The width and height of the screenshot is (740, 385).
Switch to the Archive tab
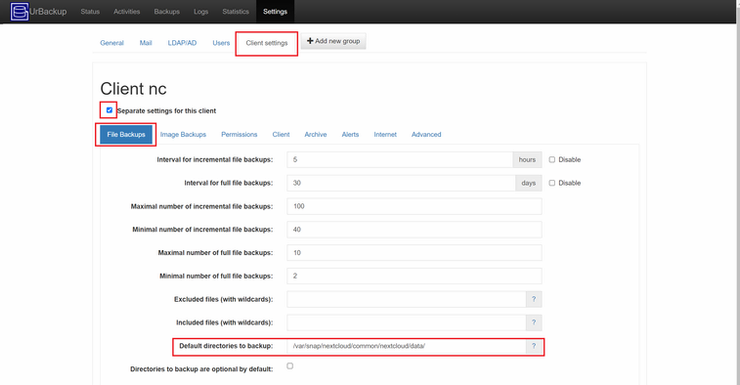(x=315, y=134)
